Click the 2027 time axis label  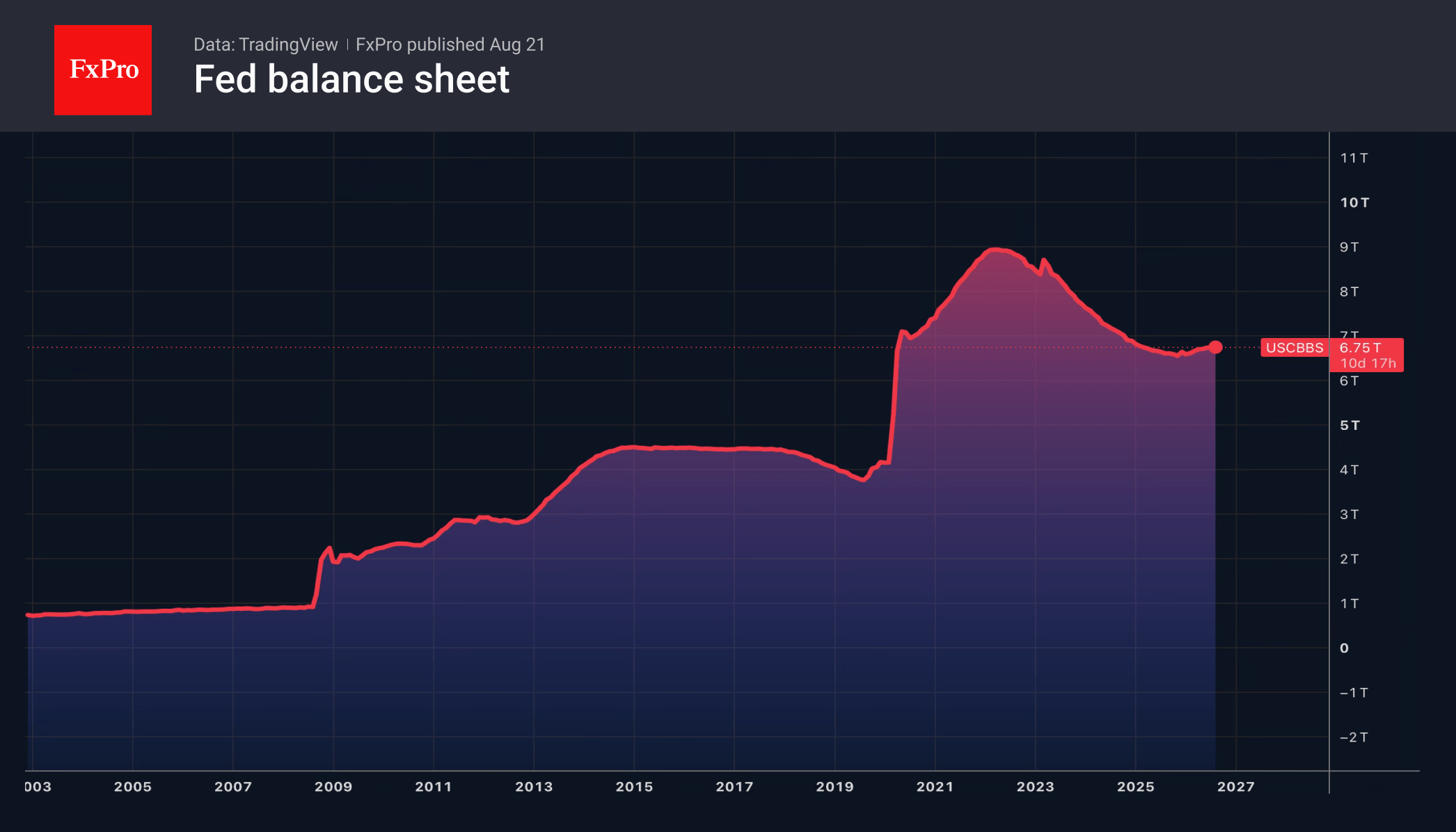click(1235, 786)
